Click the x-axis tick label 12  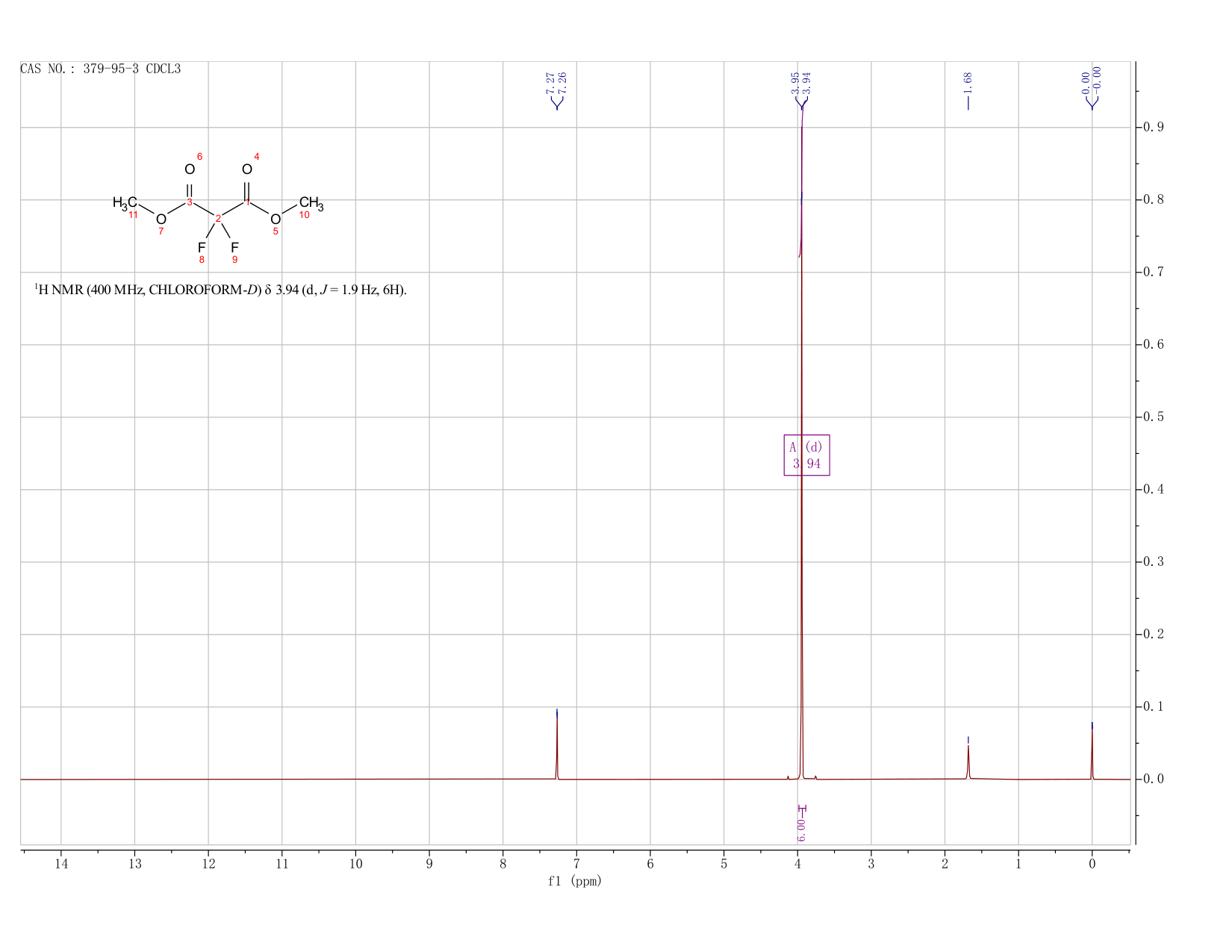208,864
